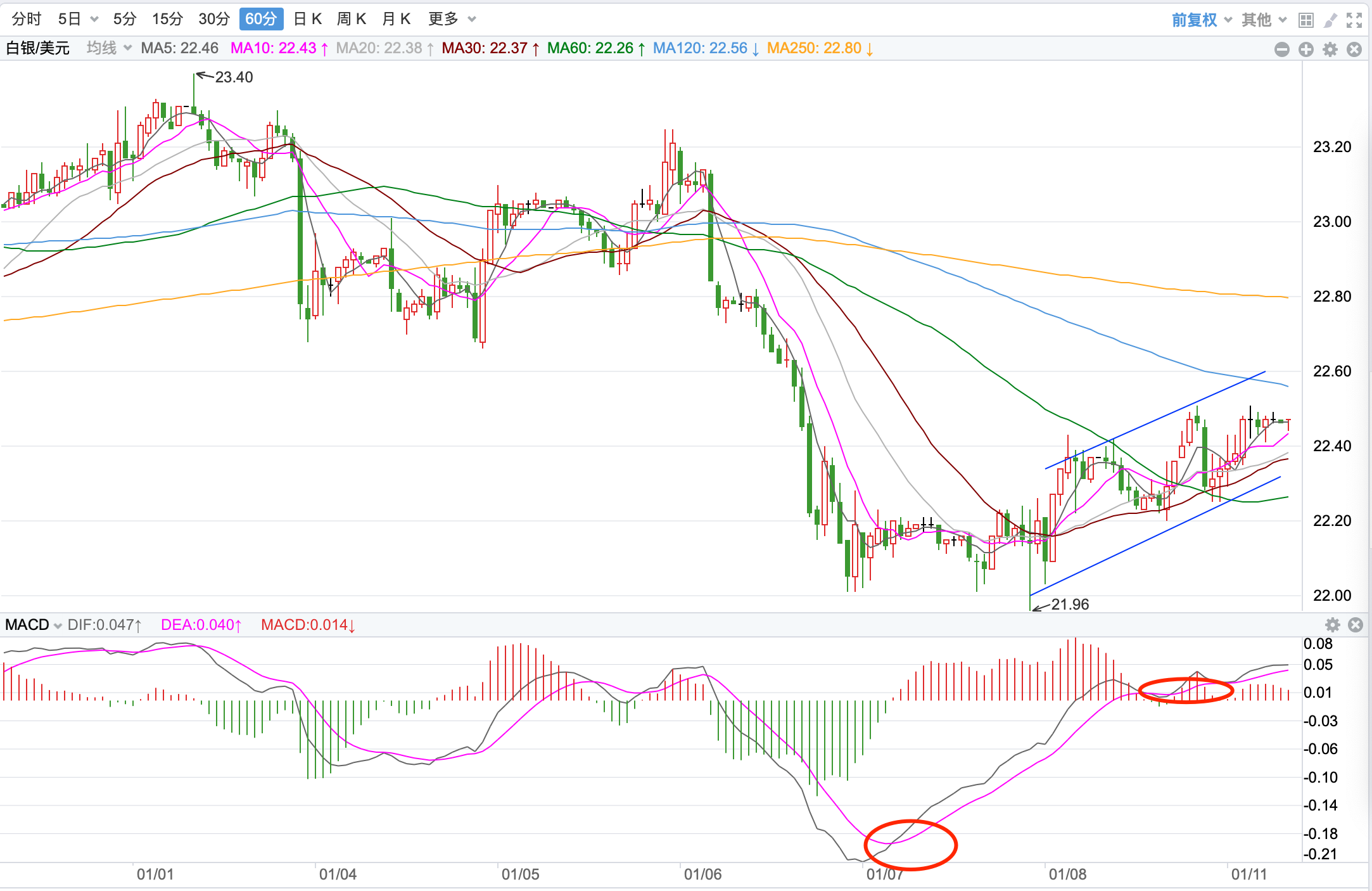Click the MA5: 22.46 label
Image resolution: width=1372 pixels, height=891 pixels.
coord(179,48)
